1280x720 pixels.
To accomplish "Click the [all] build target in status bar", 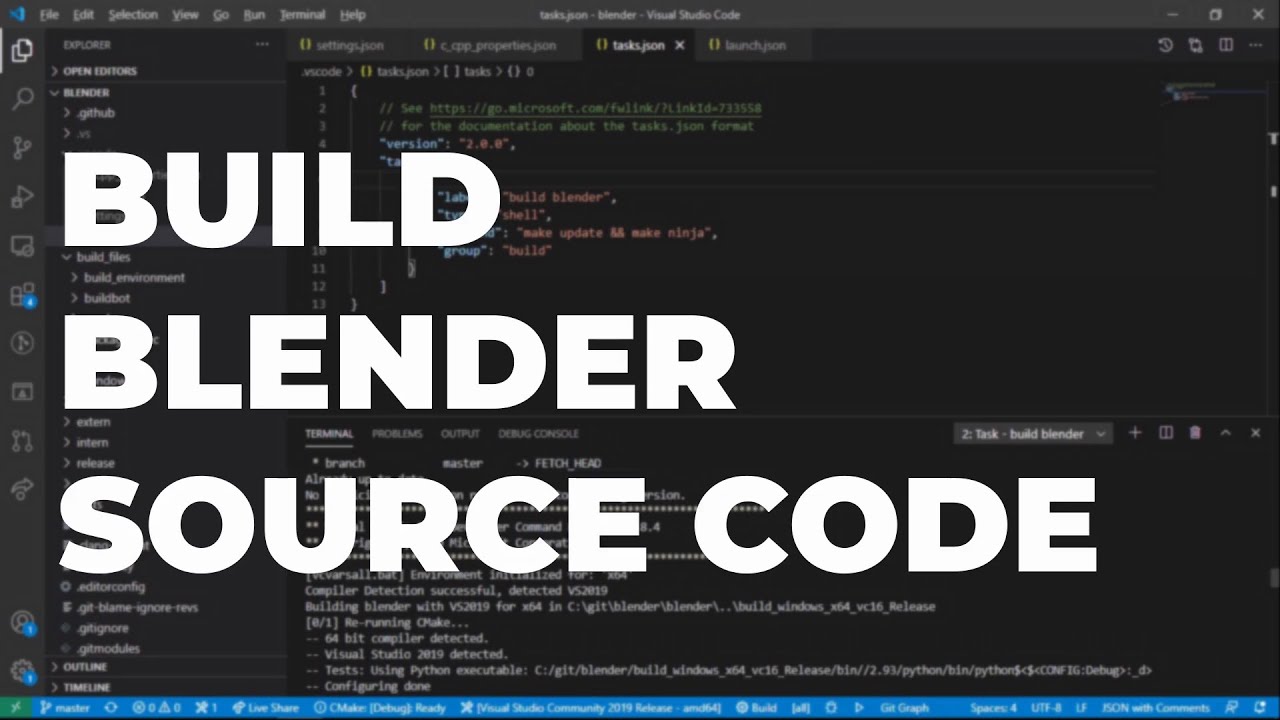I will 801,708.
